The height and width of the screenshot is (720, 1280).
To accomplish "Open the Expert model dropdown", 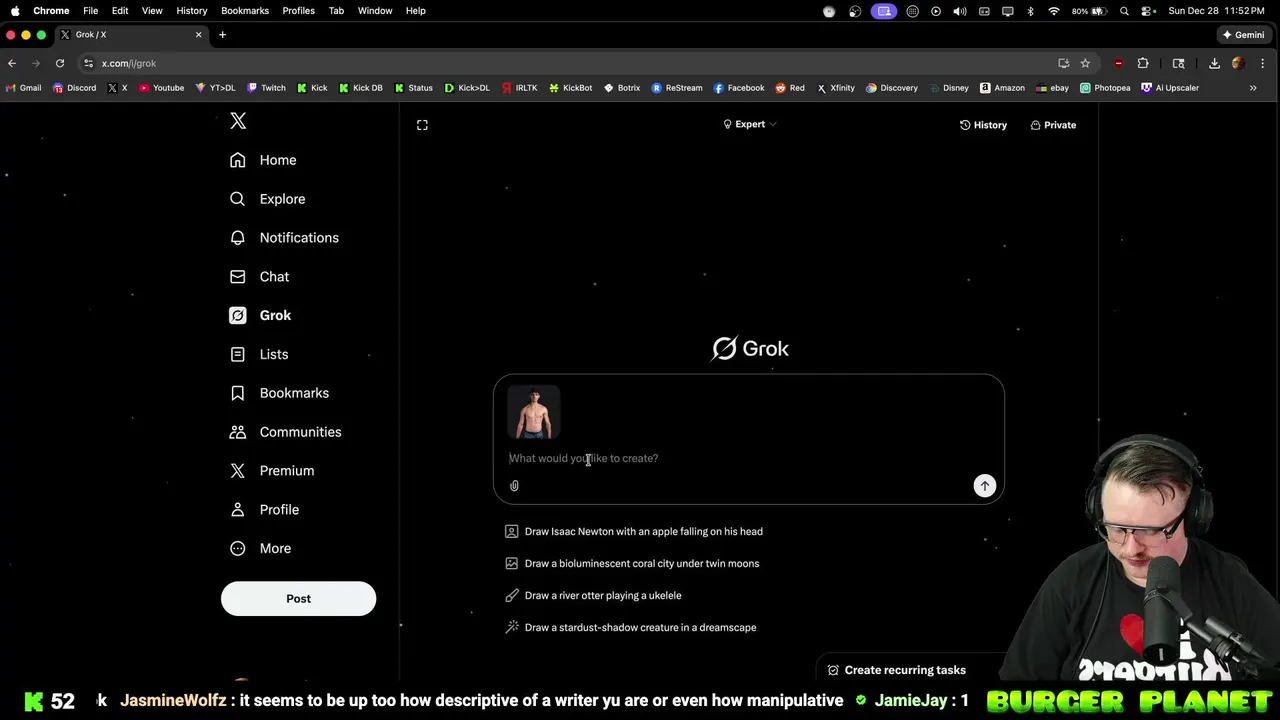I will (750, 124).
